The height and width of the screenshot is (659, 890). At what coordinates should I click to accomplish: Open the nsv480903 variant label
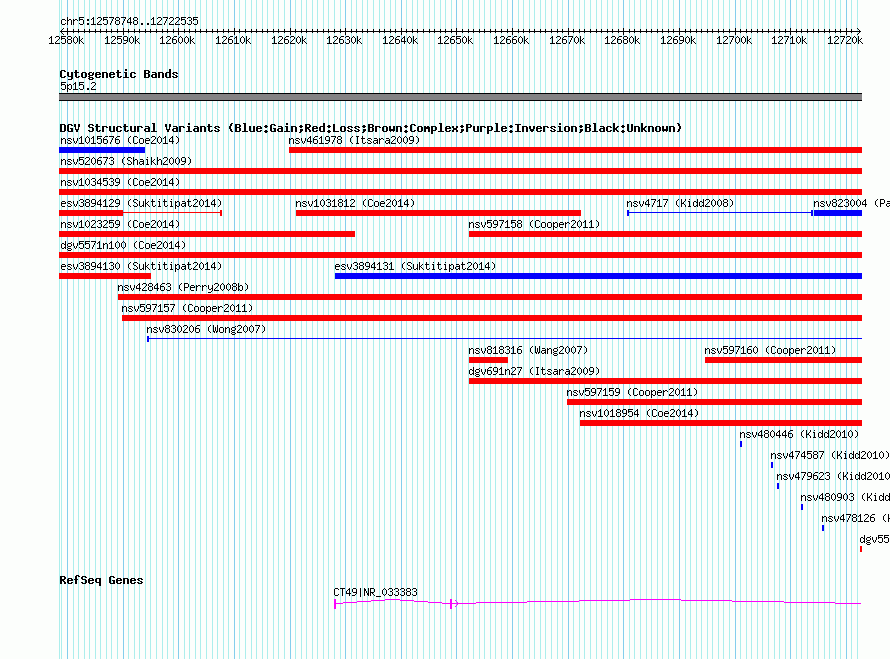[x=845, y=497]
